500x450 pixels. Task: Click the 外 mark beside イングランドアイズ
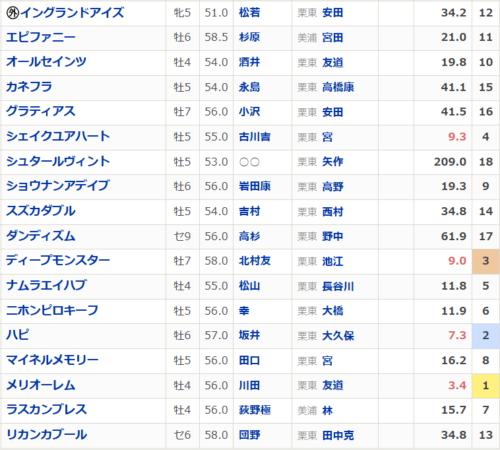13,13
